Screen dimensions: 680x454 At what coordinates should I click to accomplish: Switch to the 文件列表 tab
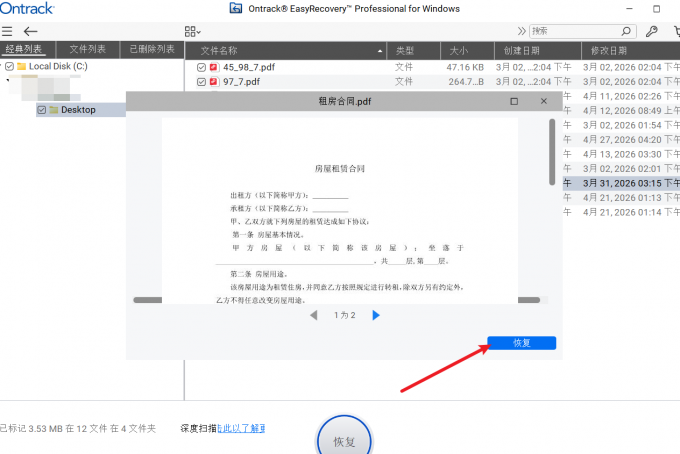[88, 49]
